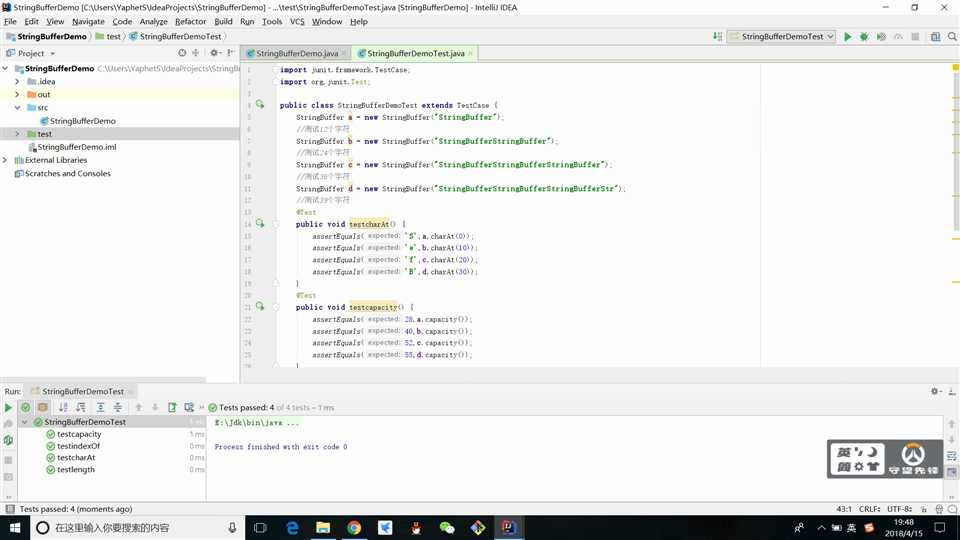Collapse StringBufferDemoTest results tree node
960x540 pixels.
[x=25, y=422]
